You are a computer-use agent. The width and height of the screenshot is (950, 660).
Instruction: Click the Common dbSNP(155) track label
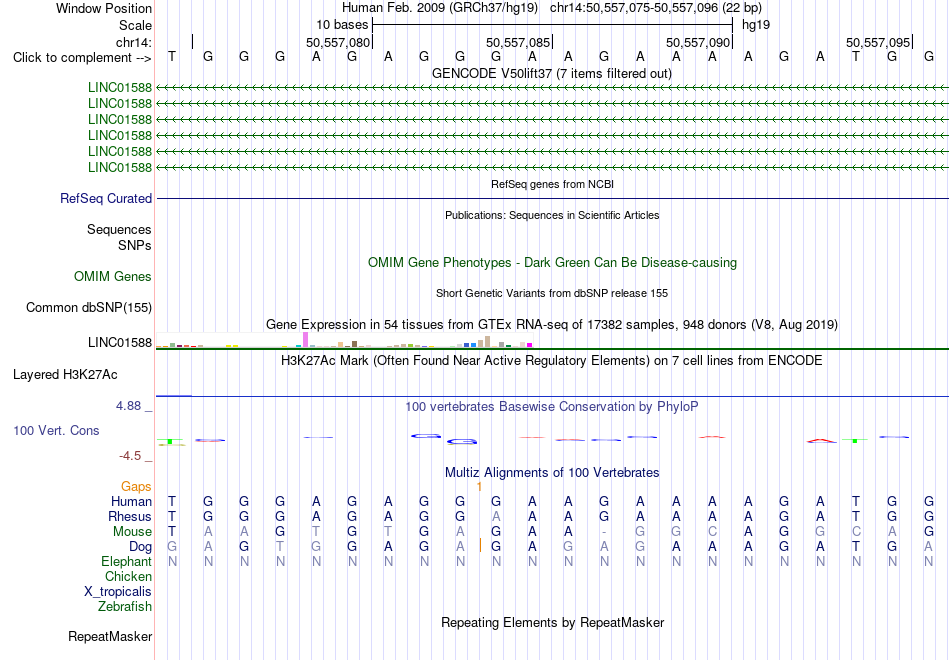coord(89,308)
